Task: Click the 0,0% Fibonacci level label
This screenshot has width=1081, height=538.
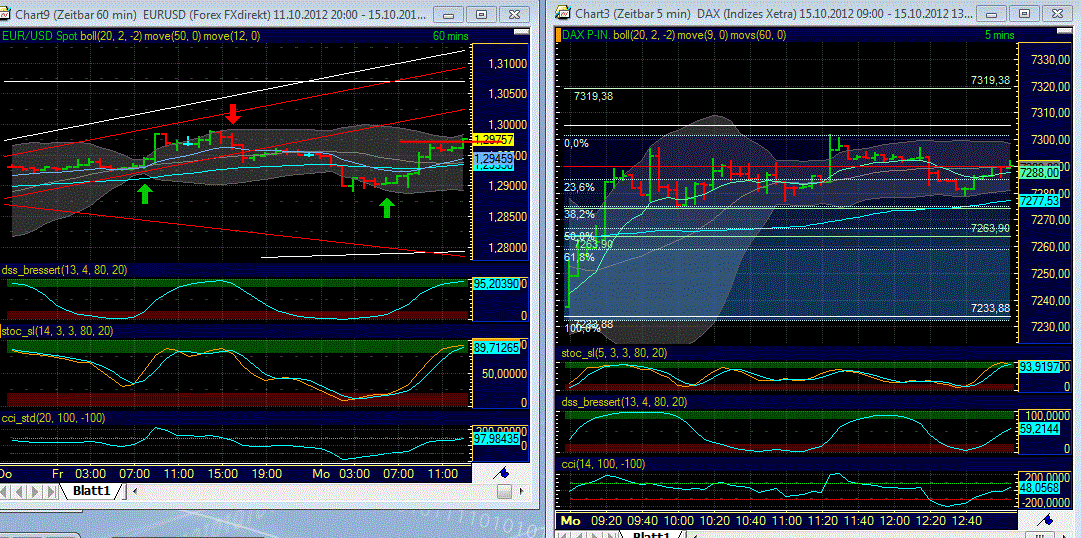Action: coord(576,143)
